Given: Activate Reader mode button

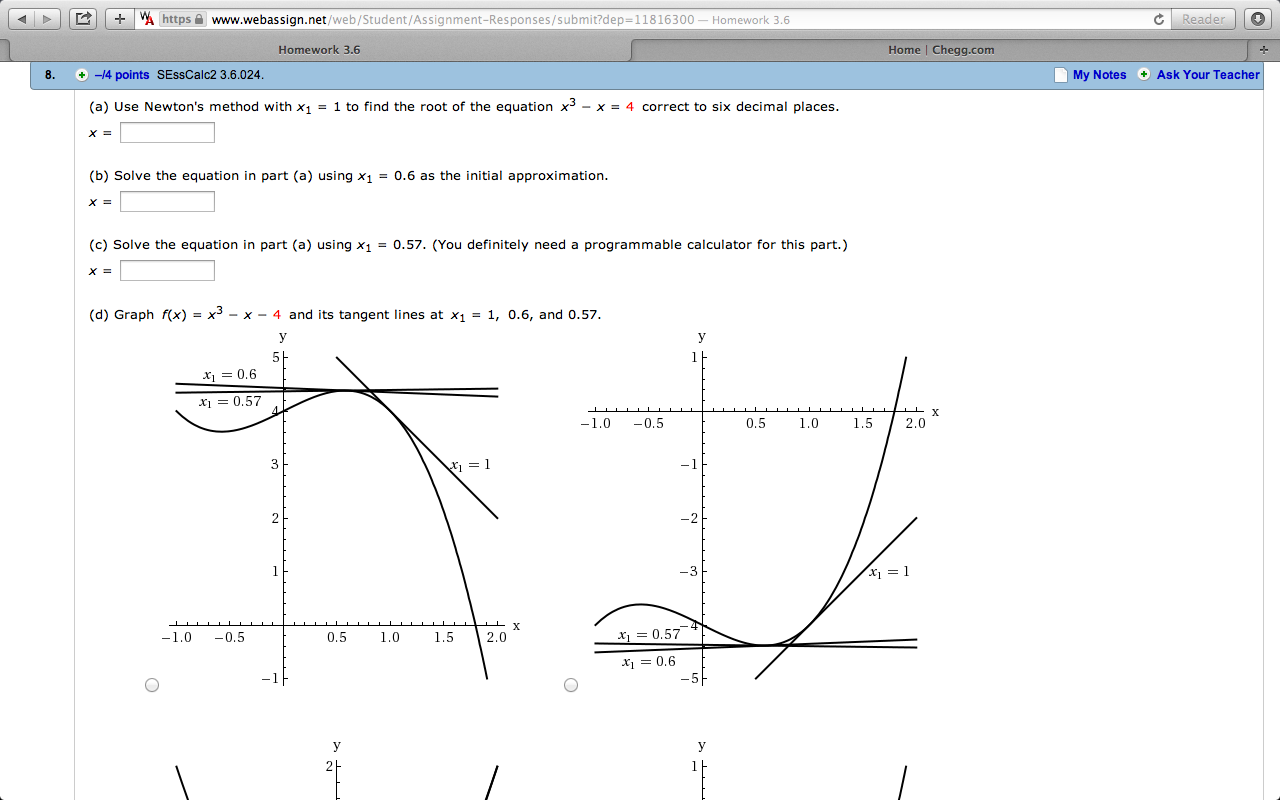Looking at the screenshot, I should [x=1203, y=18].
